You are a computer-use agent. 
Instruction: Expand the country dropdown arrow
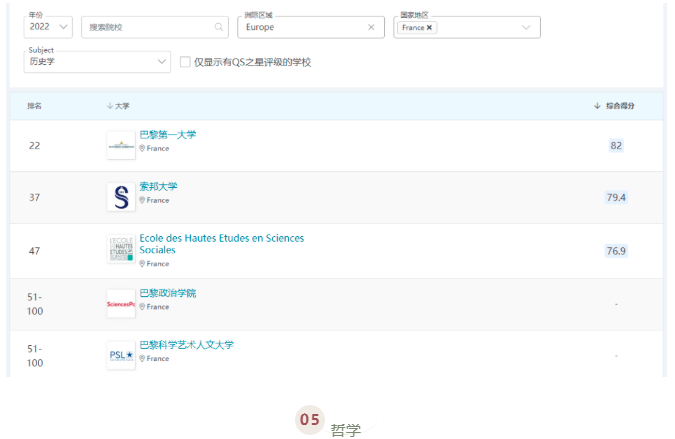526,28
